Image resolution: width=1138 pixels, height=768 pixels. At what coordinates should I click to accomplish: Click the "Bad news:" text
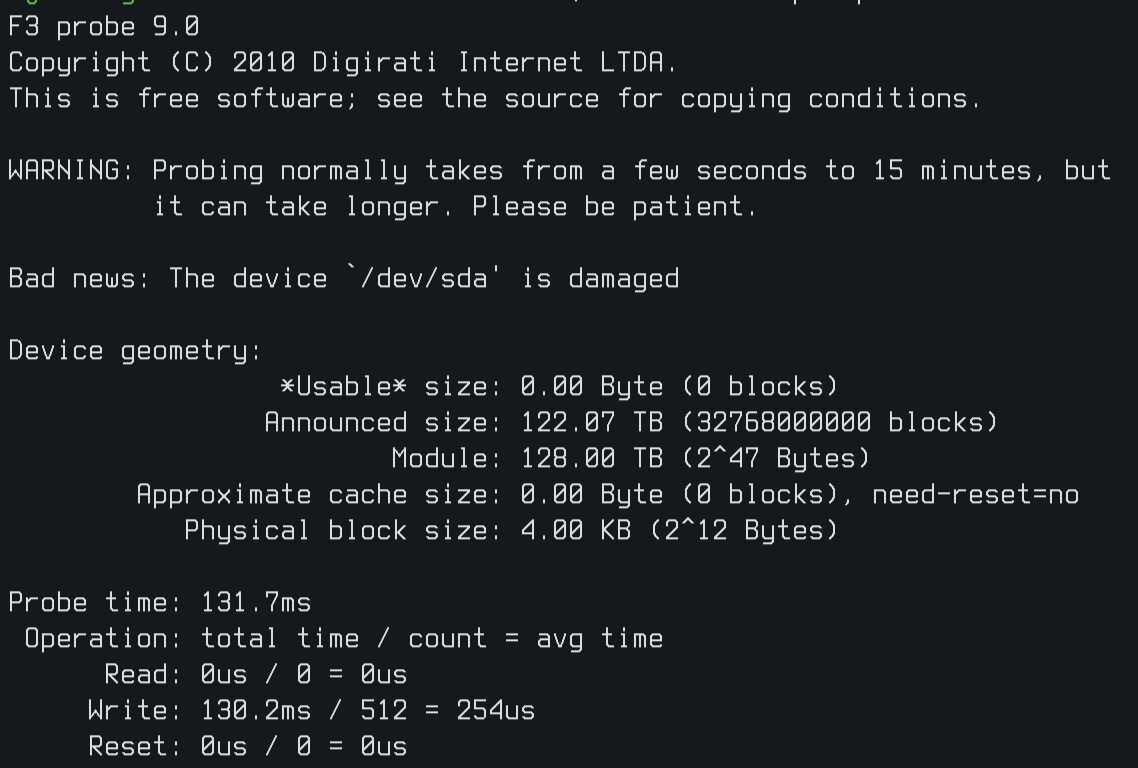(79, 279)
